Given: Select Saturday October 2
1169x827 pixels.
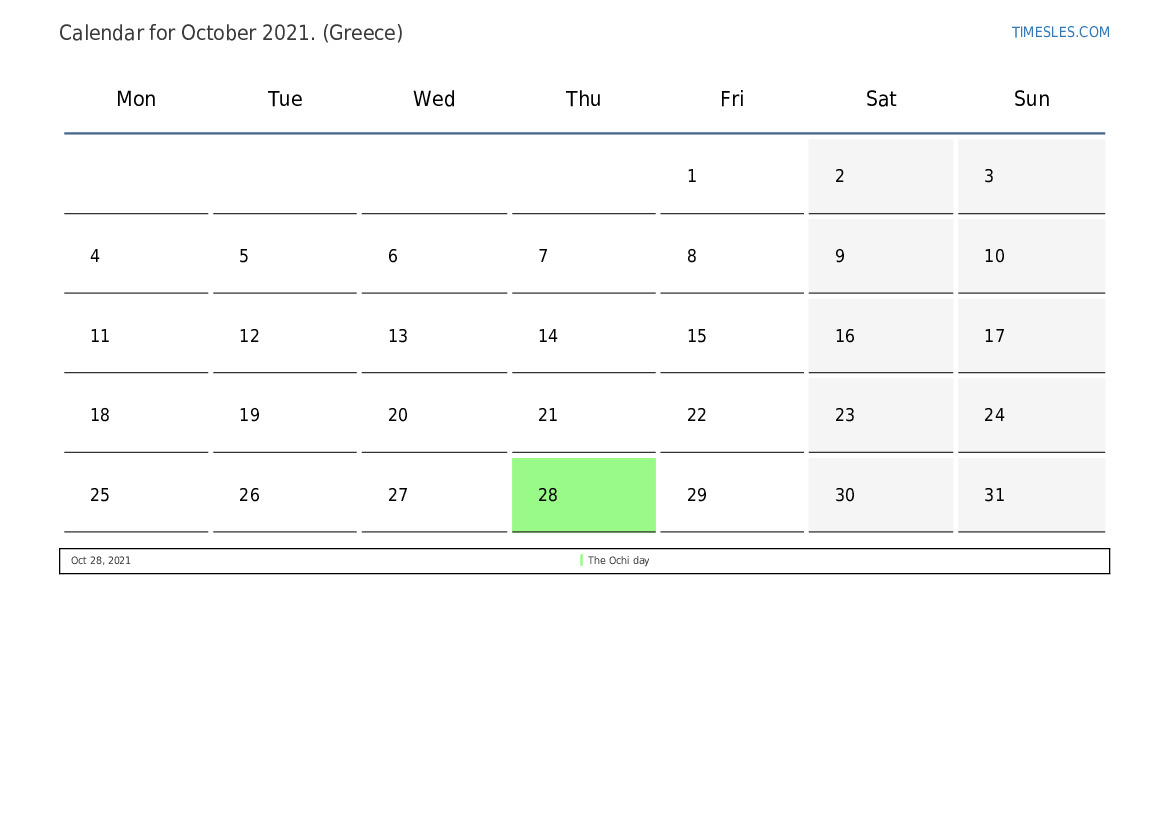Looking at the screenshot, I should (880, 177).
